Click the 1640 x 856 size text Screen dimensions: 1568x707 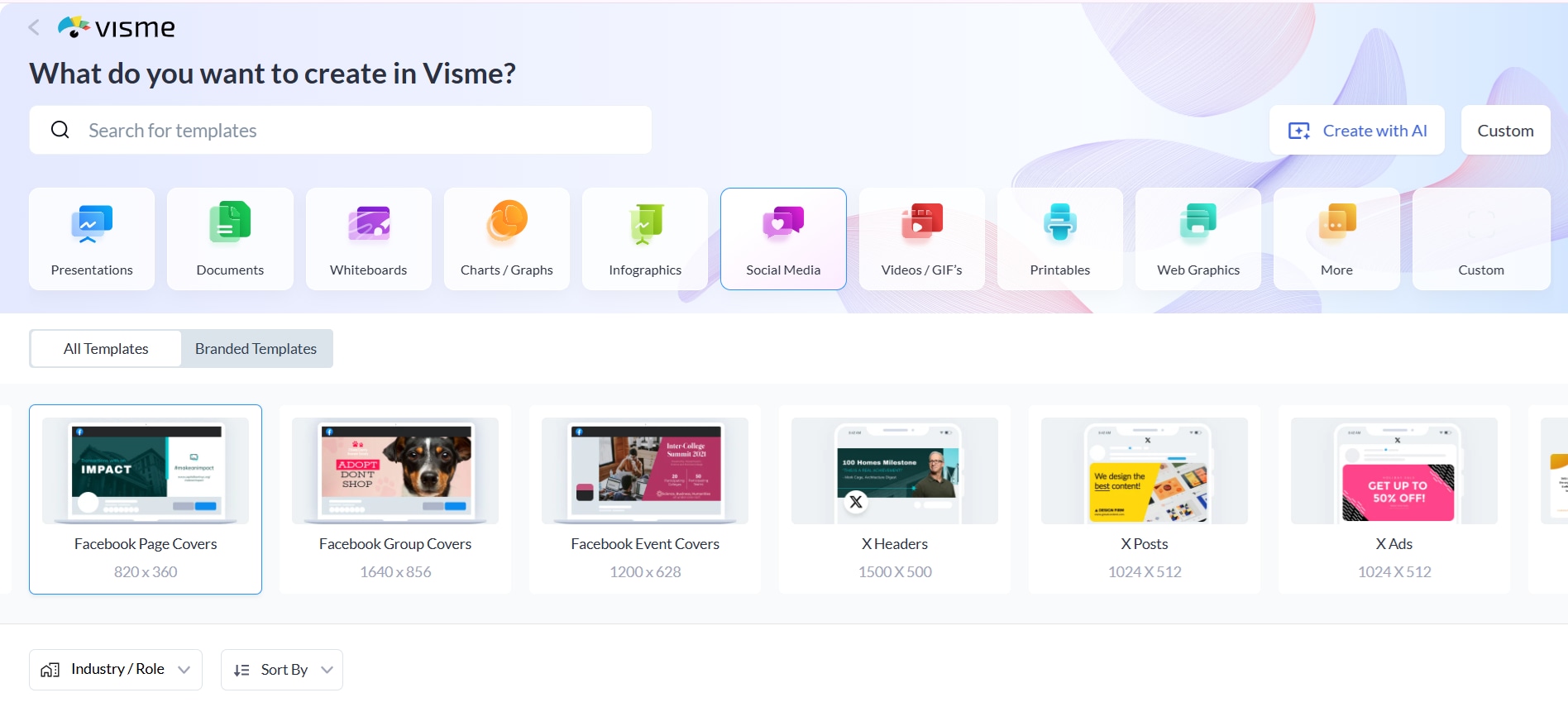395,572
